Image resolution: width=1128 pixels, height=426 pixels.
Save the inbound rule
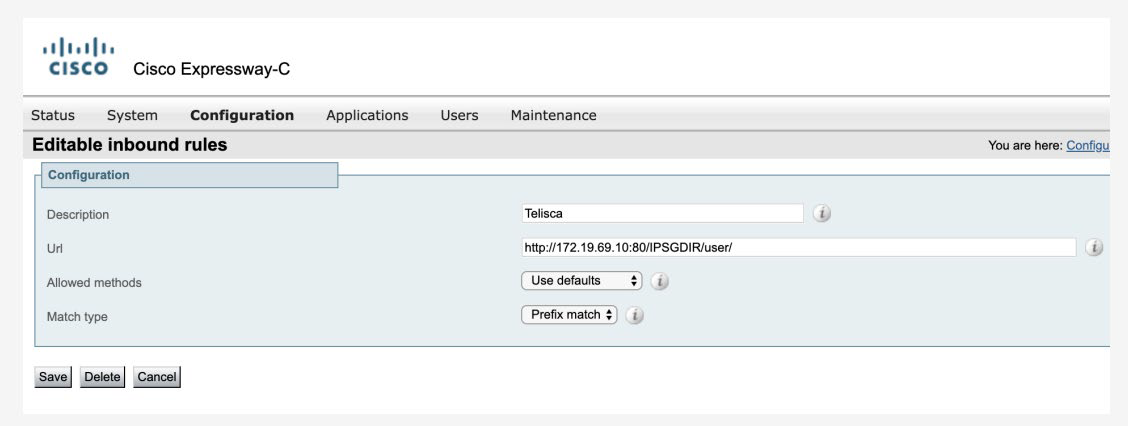[x=53, y=377]
